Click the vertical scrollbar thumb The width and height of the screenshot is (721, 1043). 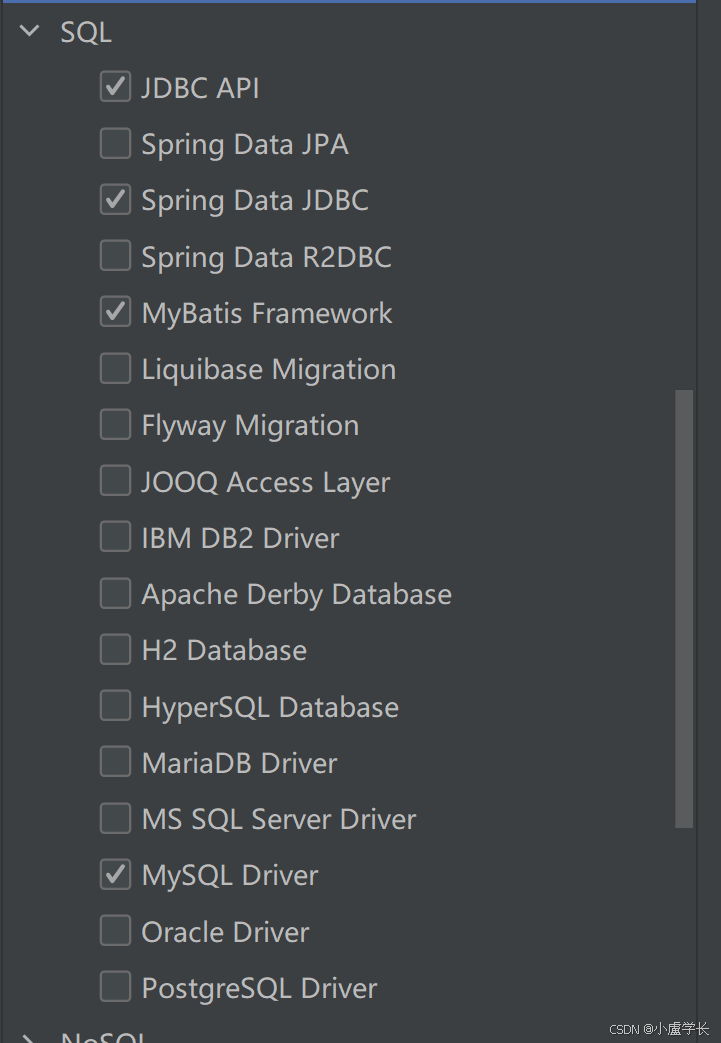coord(684,609)
